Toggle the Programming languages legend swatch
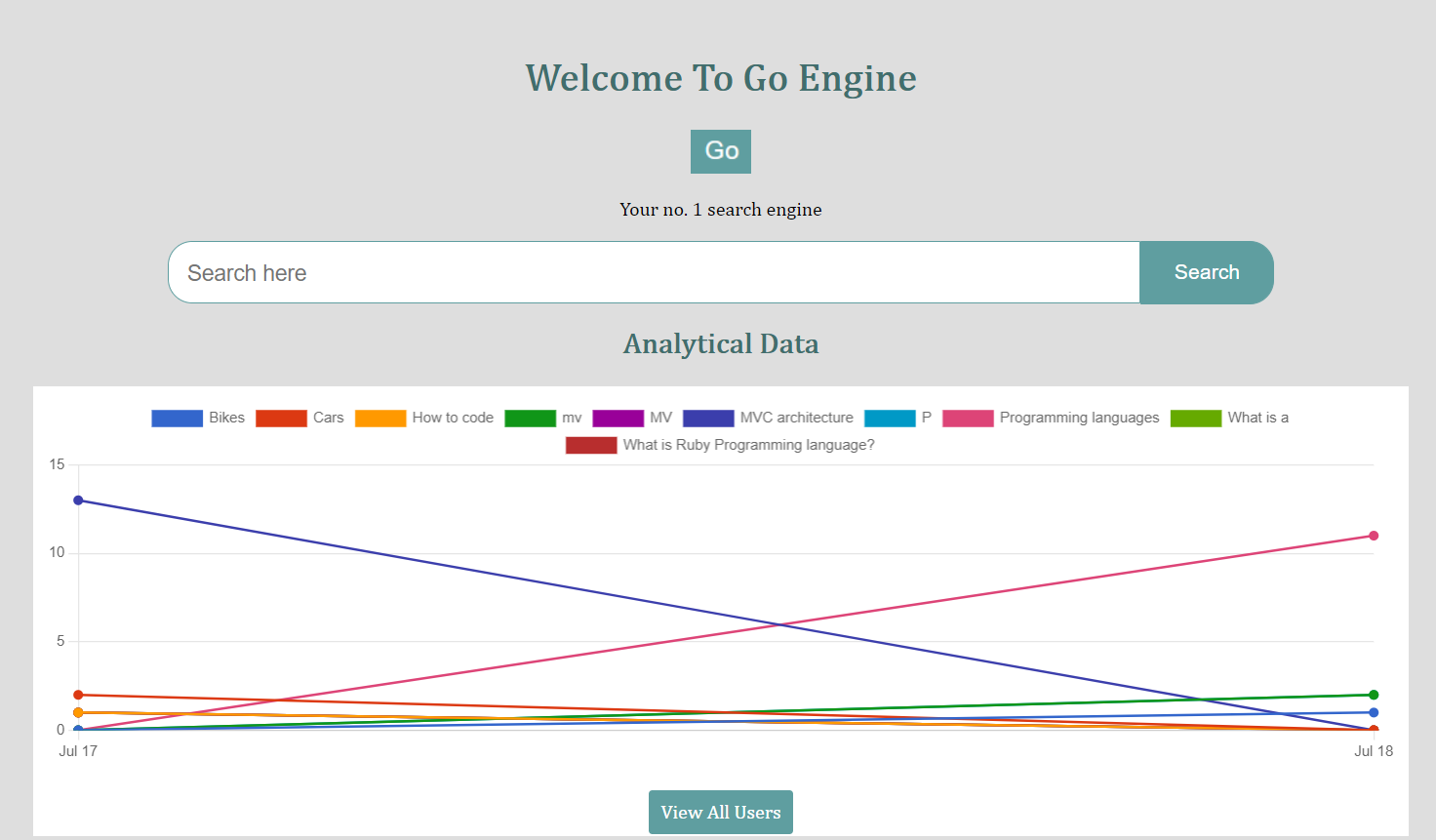This screenshot has height=840, width=1436. point(968,418)
